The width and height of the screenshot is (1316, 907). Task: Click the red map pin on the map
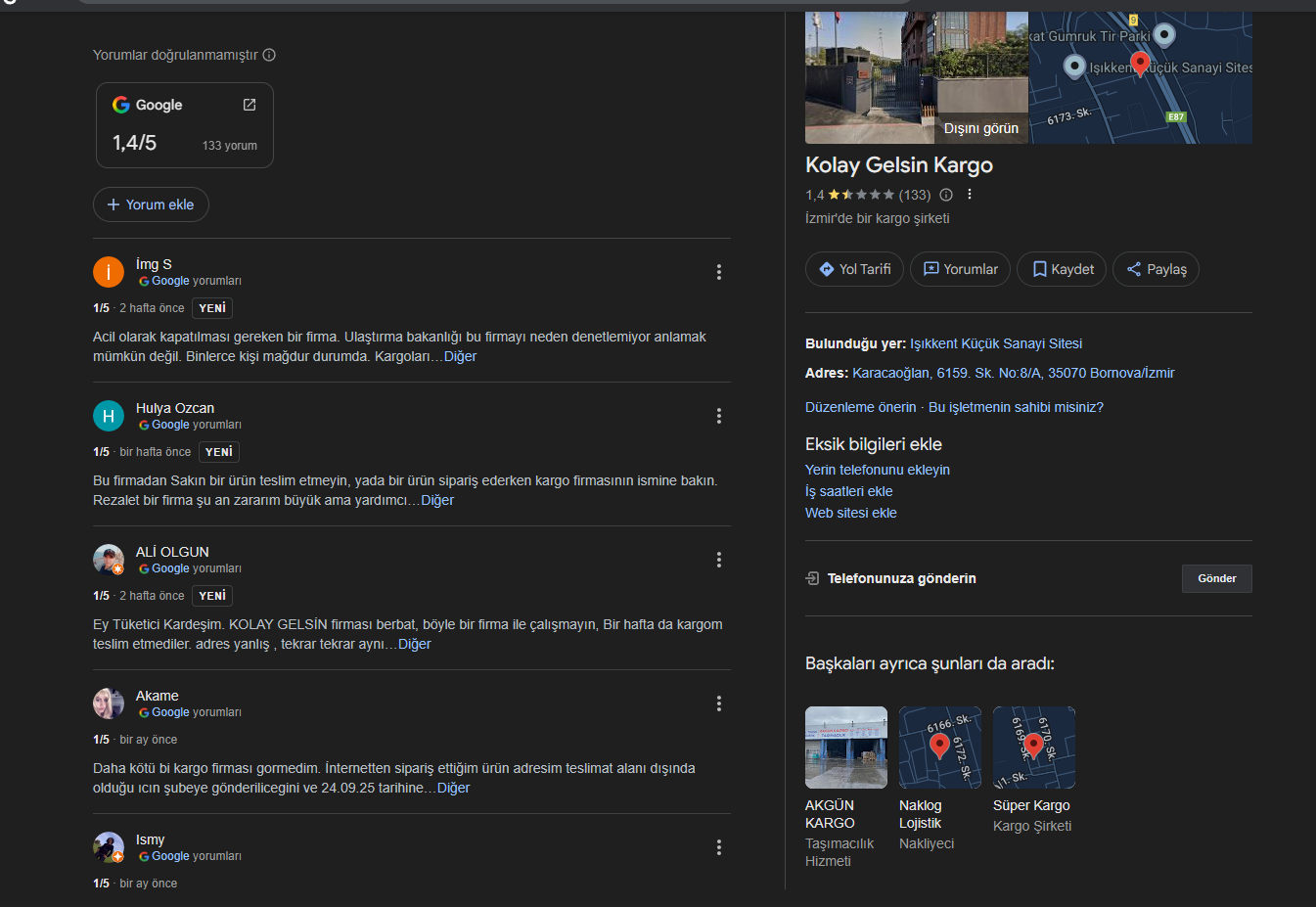[1140, 64]
